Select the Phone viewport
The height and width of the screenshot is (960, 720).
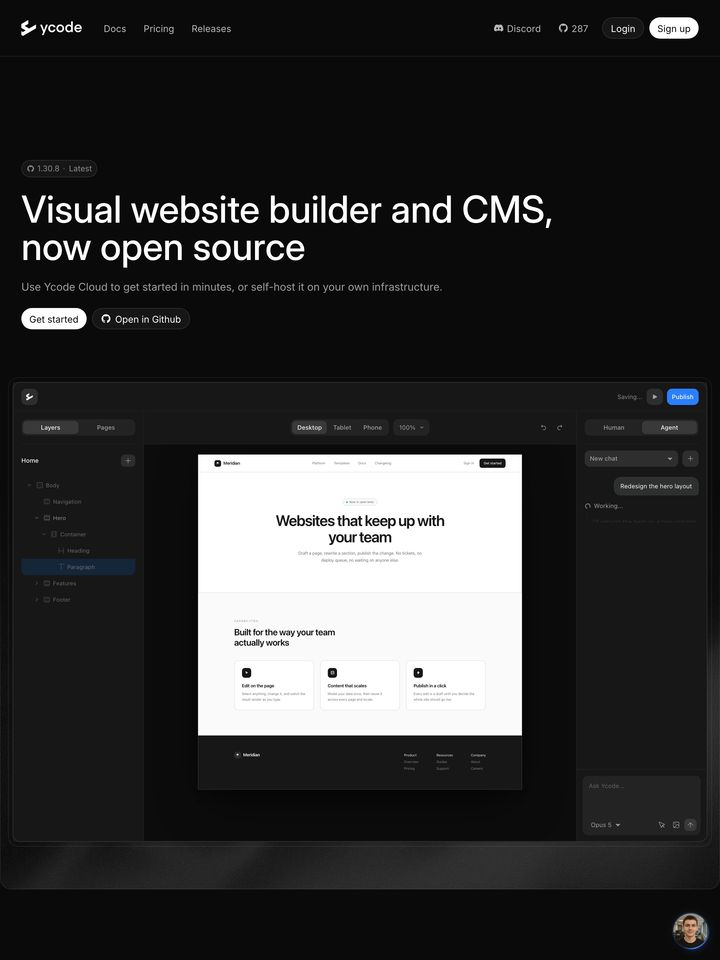click(372, 427)
